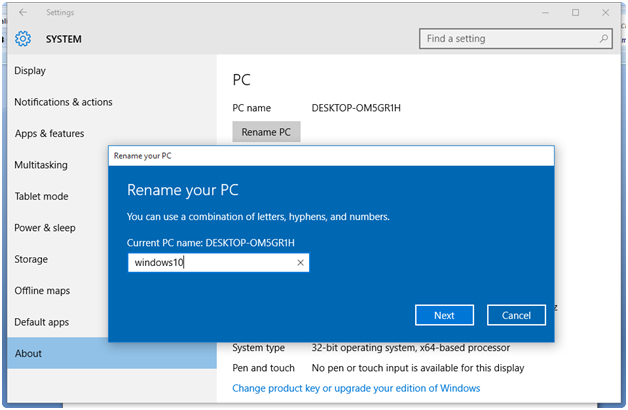This screenshot has width=628, height=410.
Task: Select the About sidebar item
Action: 28,353
